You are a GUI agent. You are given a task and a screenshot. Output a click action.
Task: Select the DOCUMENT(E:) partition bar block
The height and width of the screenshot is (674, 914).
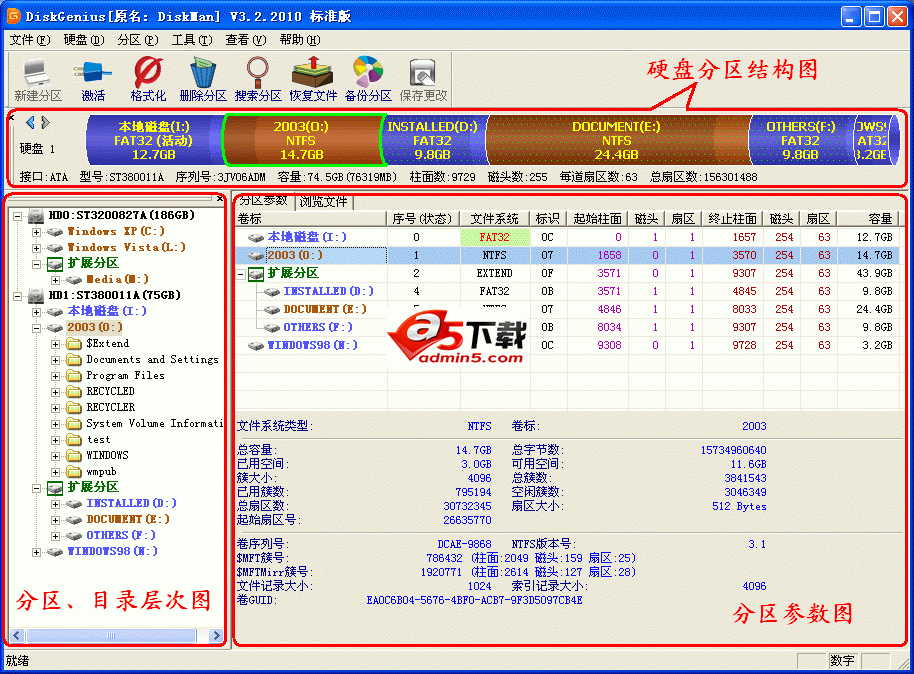pyautogui.click(x=616, y=141)
